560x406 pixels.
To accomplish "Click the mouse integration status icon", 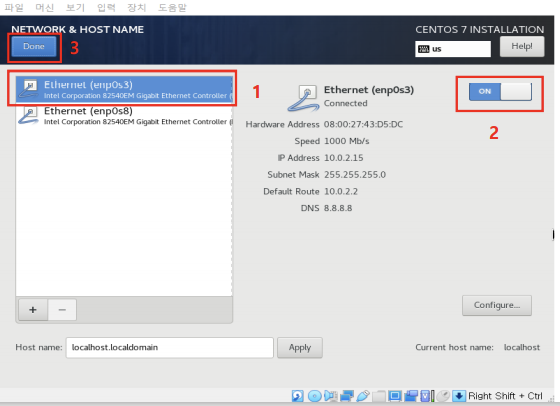I will click(x=443, y=396).
